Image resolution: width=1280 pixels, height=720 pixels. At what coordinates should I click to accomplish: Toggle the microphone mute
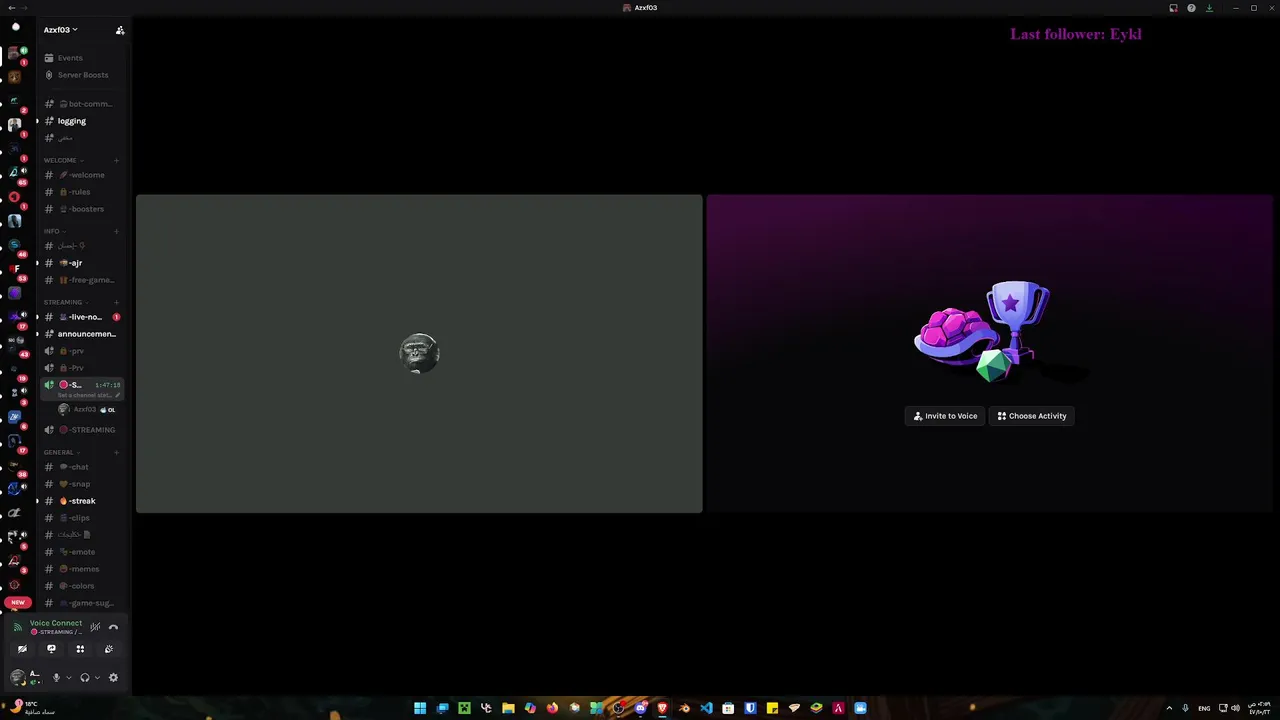click(x=56, y=678)
